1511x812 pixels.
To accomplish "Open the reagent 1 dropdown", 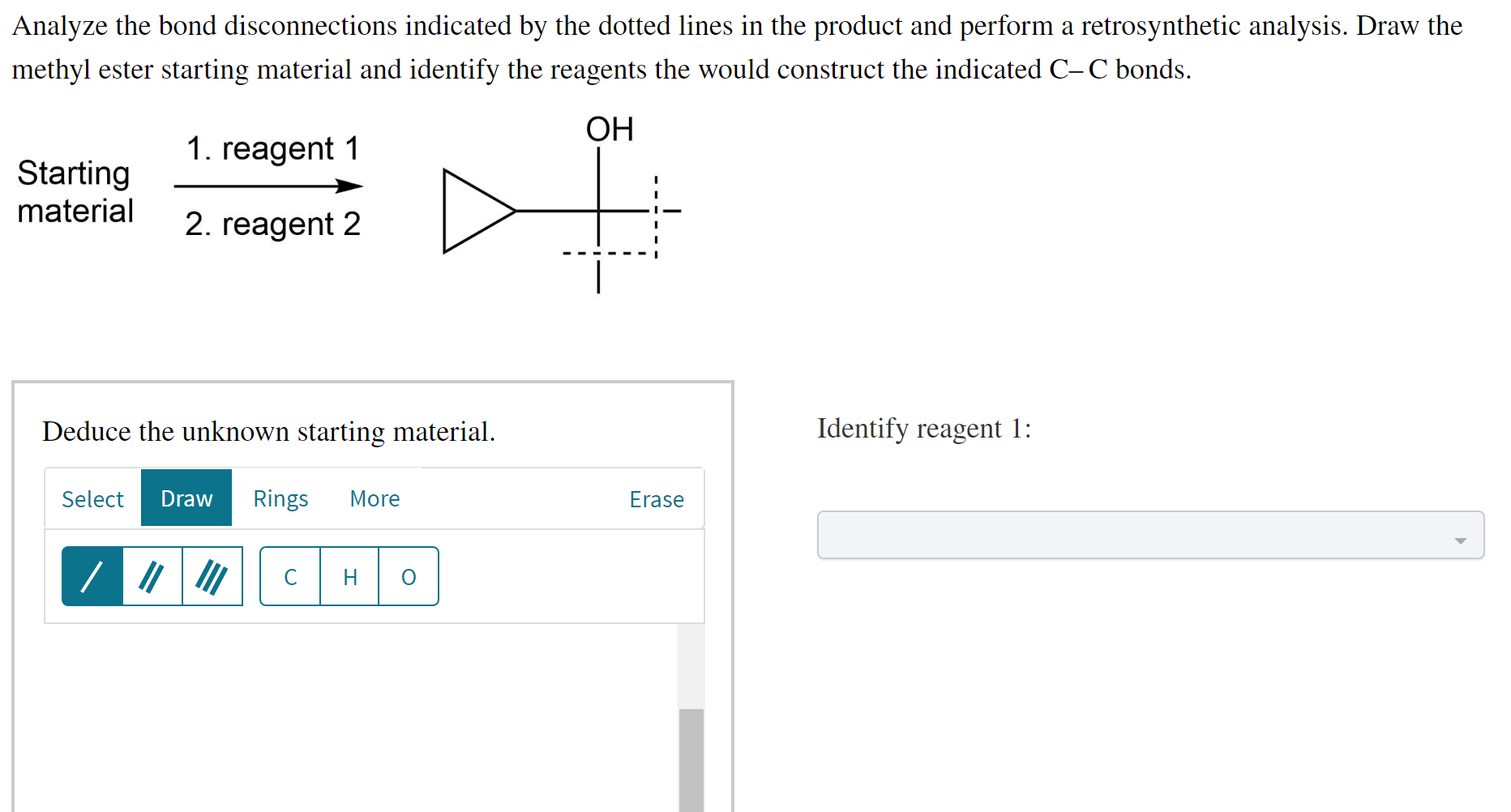I will (x=1148, y=535).
